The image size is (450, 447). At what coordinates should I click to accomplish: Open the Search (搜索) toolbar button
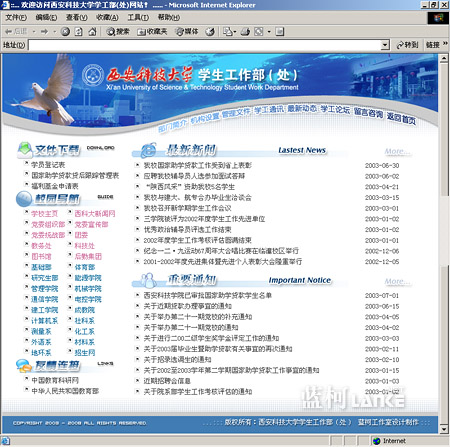[x=118, y=32]
